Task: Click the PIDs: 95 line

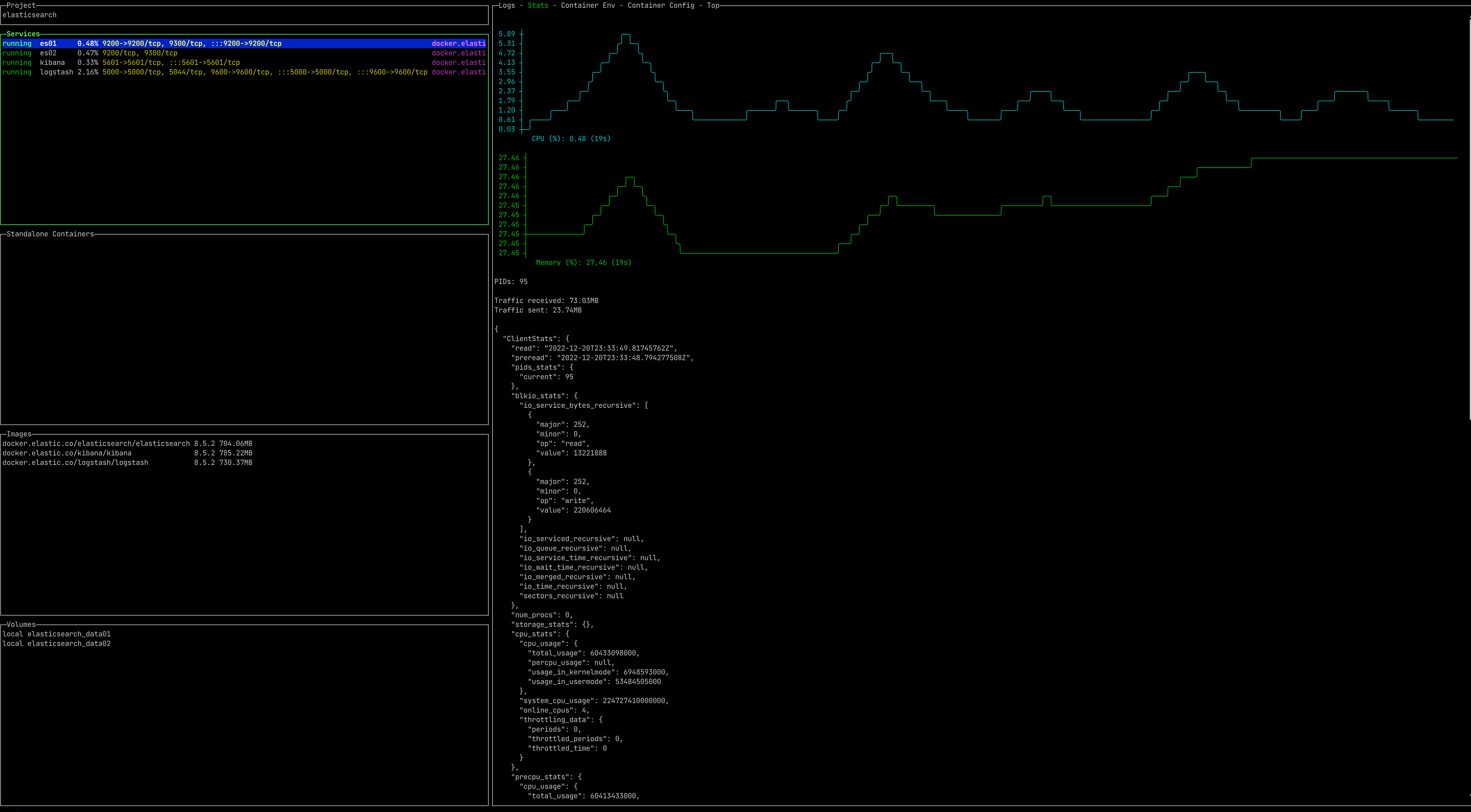Action: click(511, 281)
